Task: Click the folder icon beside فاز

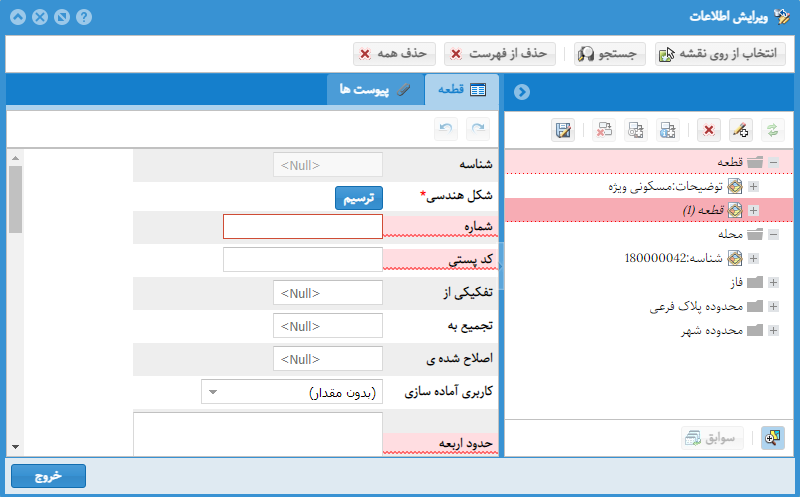Action: point(755,282)
